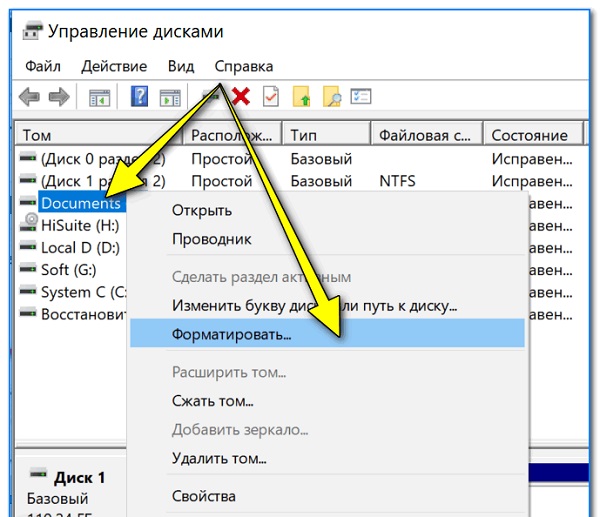Click the Back arrow toolbar icon
This screenshot has width=600, height=517.
coord(29,96)
